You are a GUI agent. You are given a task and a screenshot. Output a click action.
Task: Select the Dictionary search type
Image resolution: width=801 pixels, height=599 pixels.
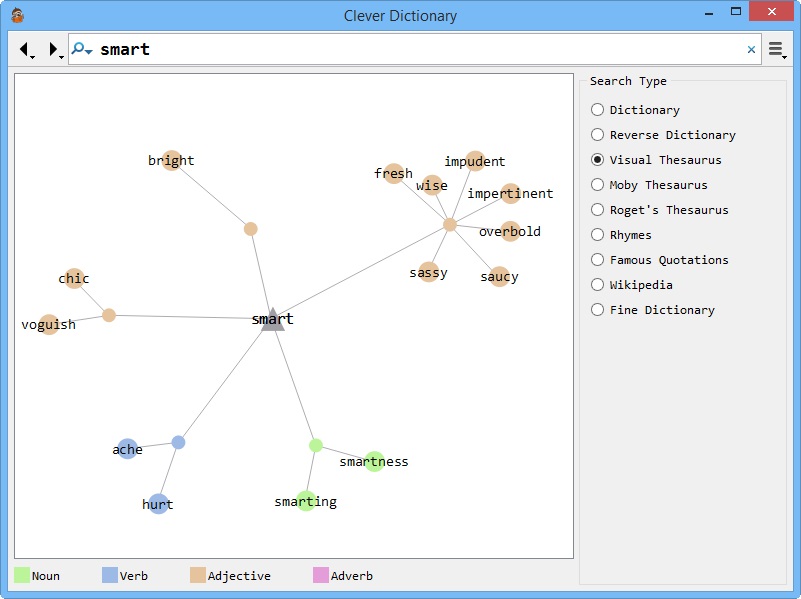coord(598,110)
